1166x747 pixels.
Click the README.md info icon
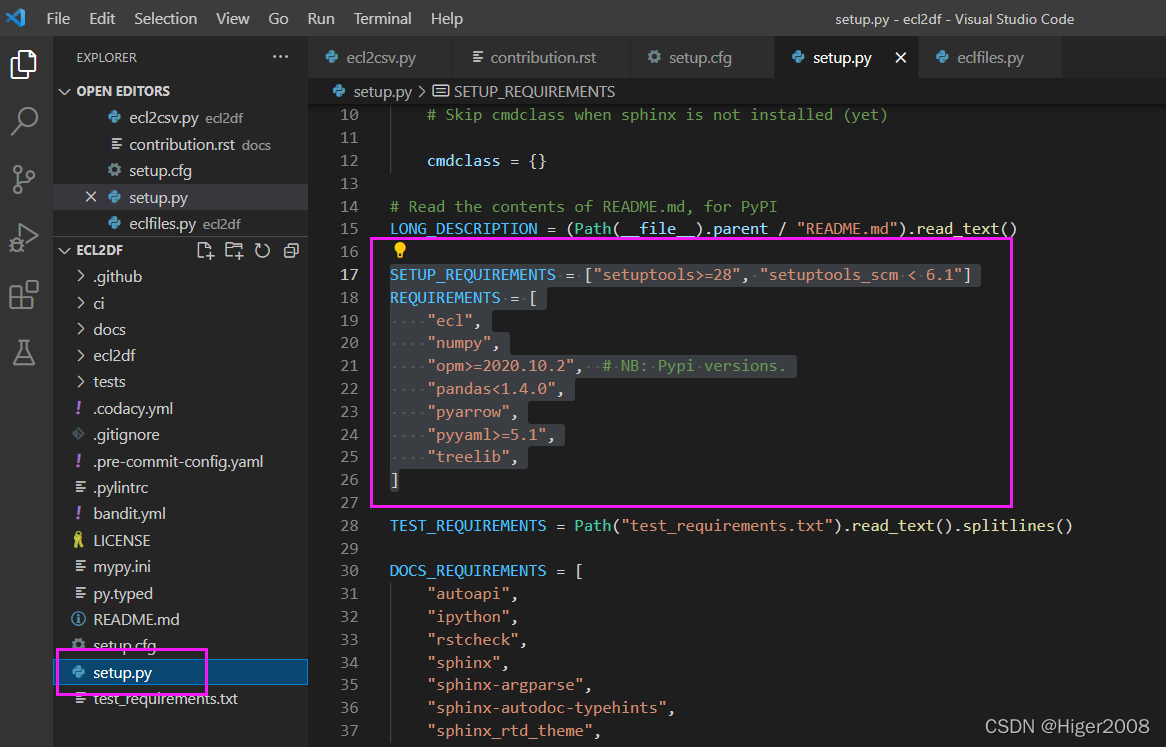[x=78, y=619]
